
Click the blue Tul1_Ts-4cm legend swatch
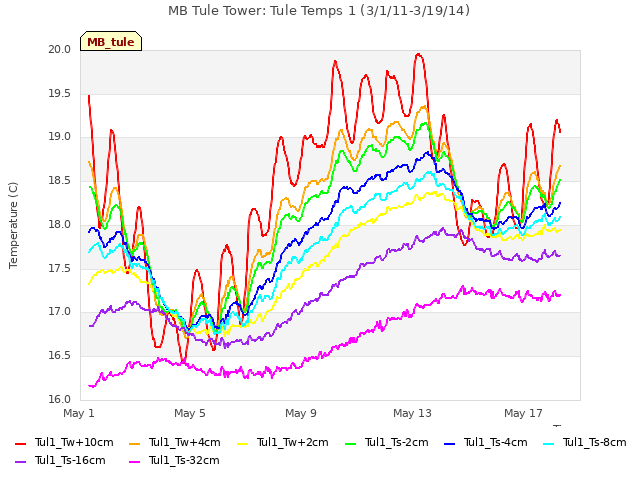click(449, 444)
